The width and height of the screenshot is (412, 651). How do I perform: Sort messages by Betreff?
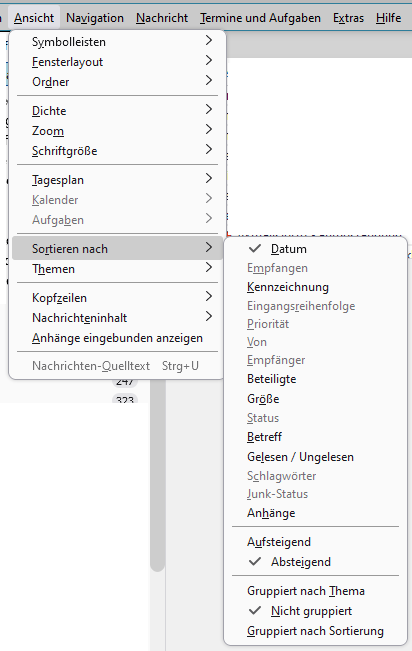click(315, 436)
